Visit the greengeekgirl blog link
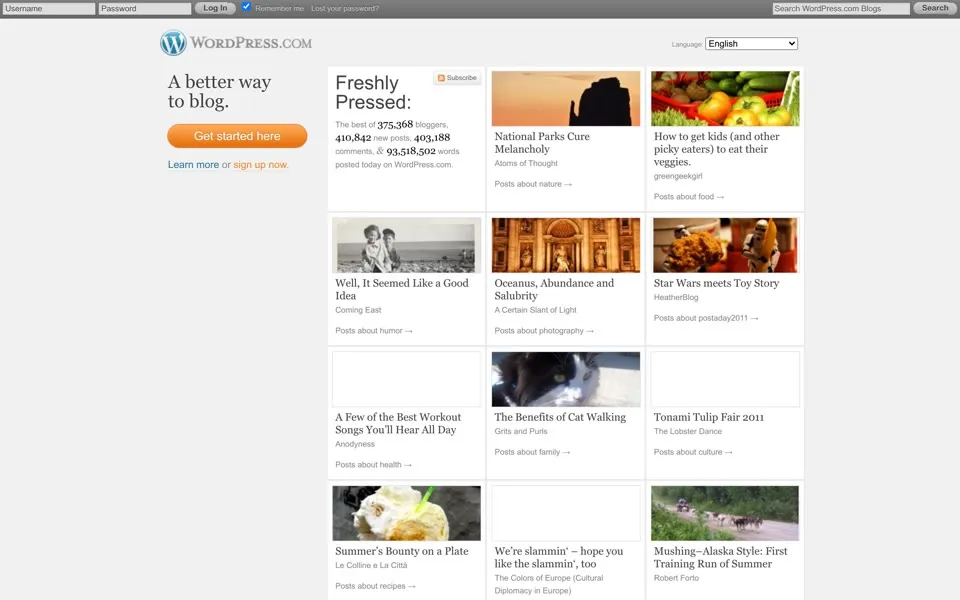 point(678,176)
